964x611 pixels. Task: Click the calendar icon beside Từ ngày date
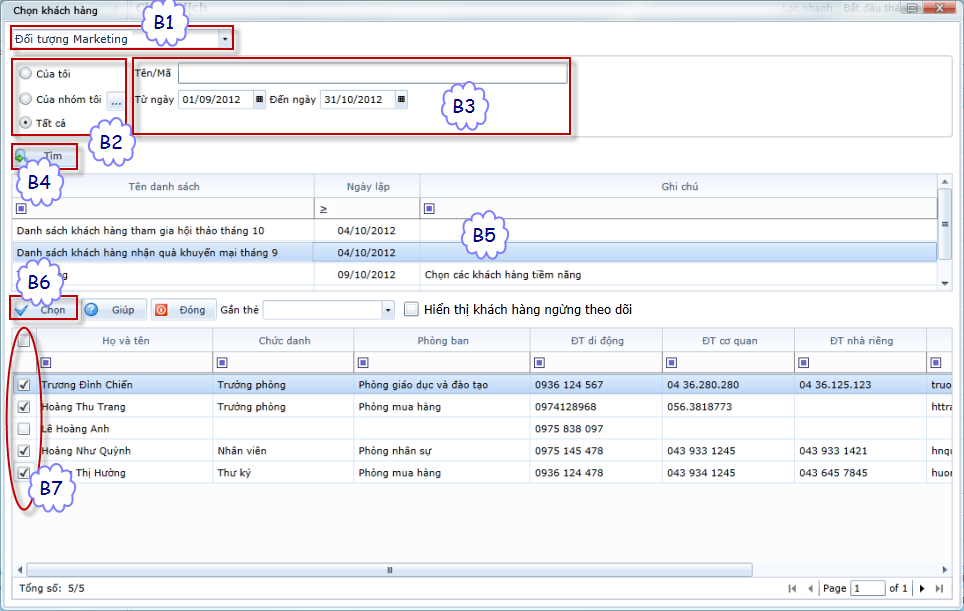pos(260,100)
